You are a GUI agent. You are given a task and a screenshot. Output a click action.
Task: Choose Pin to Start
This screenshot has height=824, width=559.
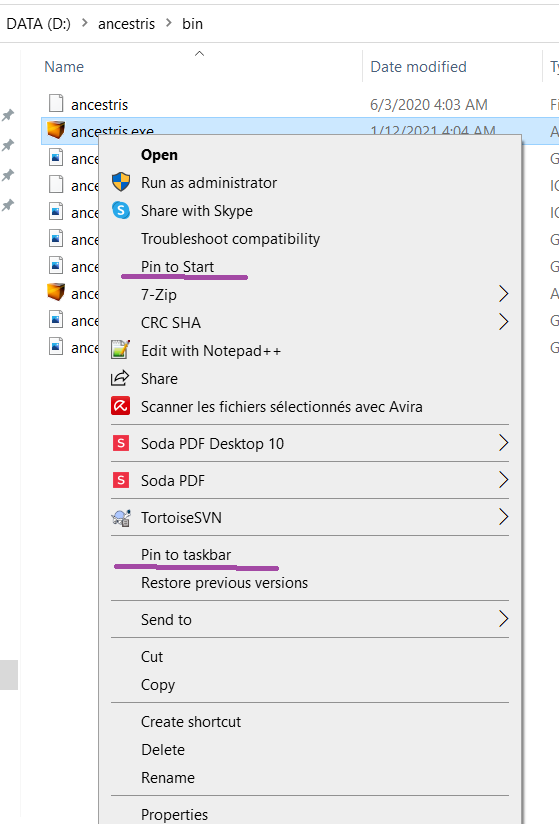178,267
